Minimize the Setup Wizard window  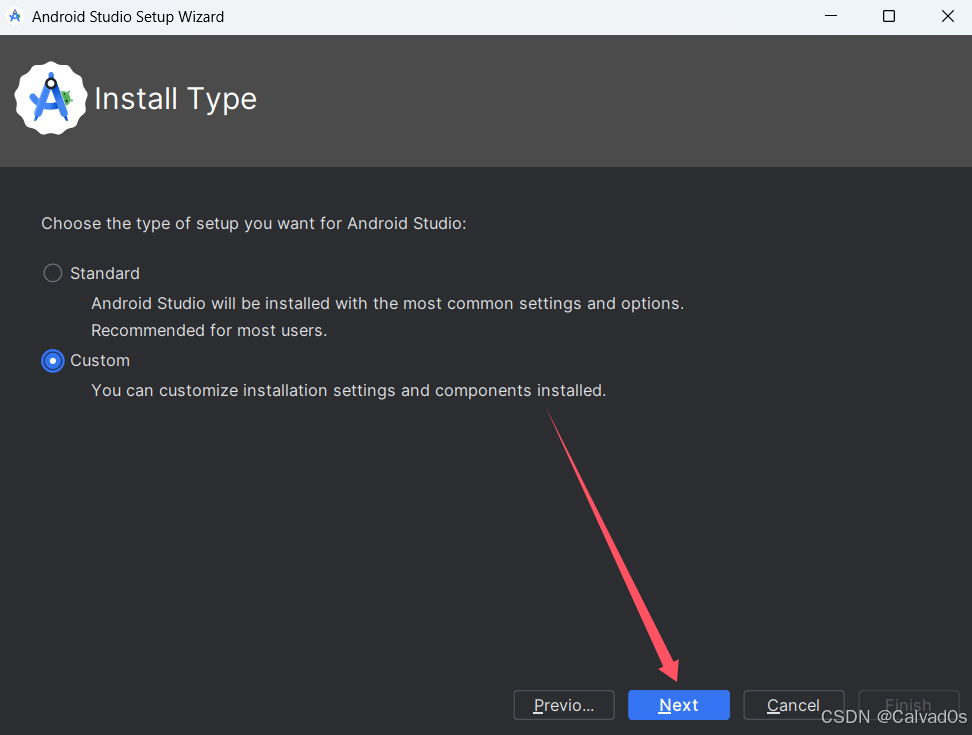click(831, 16)
